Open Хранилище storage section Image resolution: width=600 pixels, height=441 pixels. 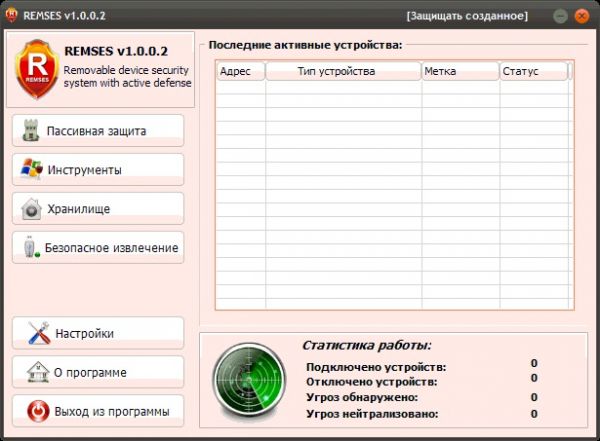pos(98,209)
